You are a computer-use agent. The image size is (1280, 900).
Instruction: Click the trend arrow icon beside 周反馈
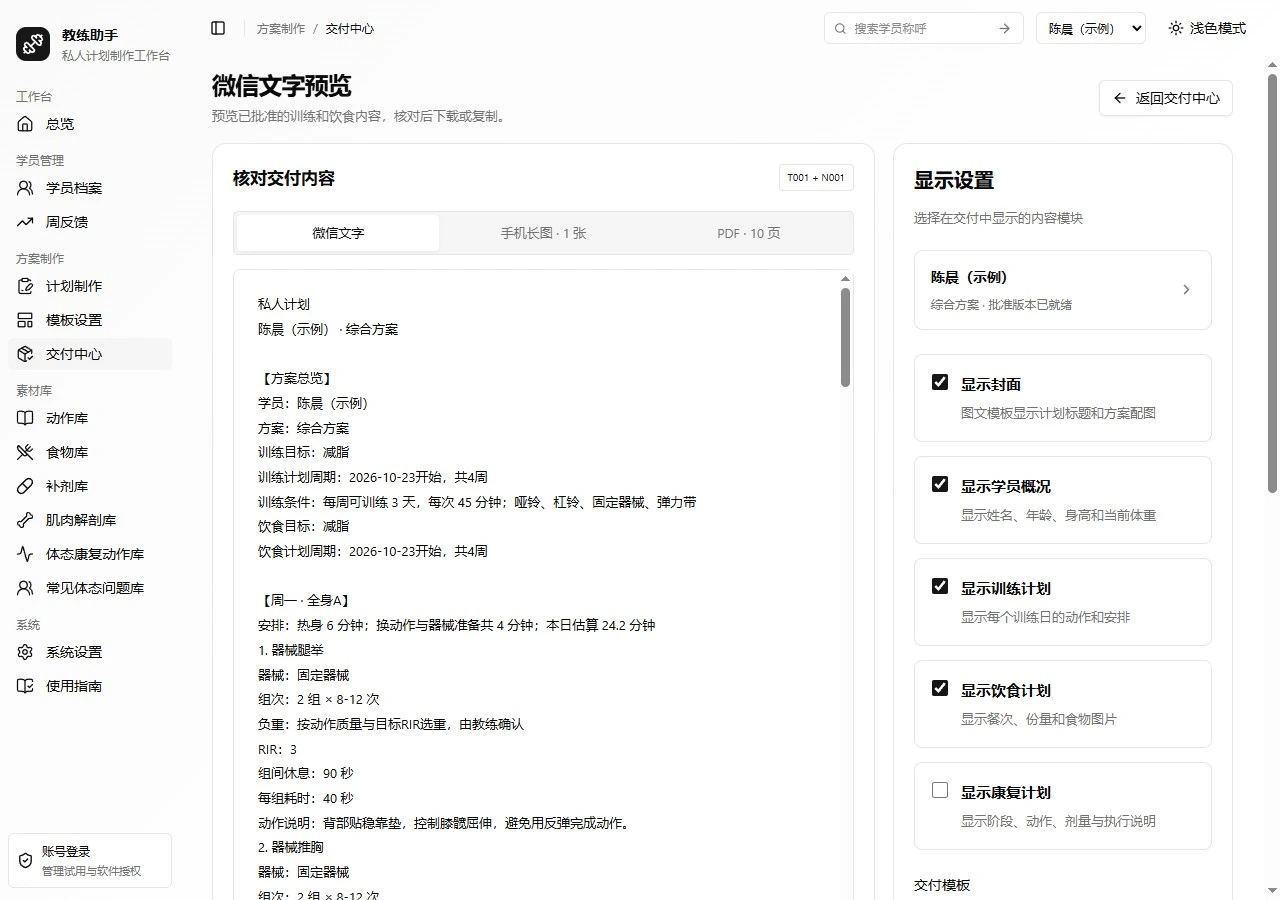pyautogui.click(x=26, y=222)
